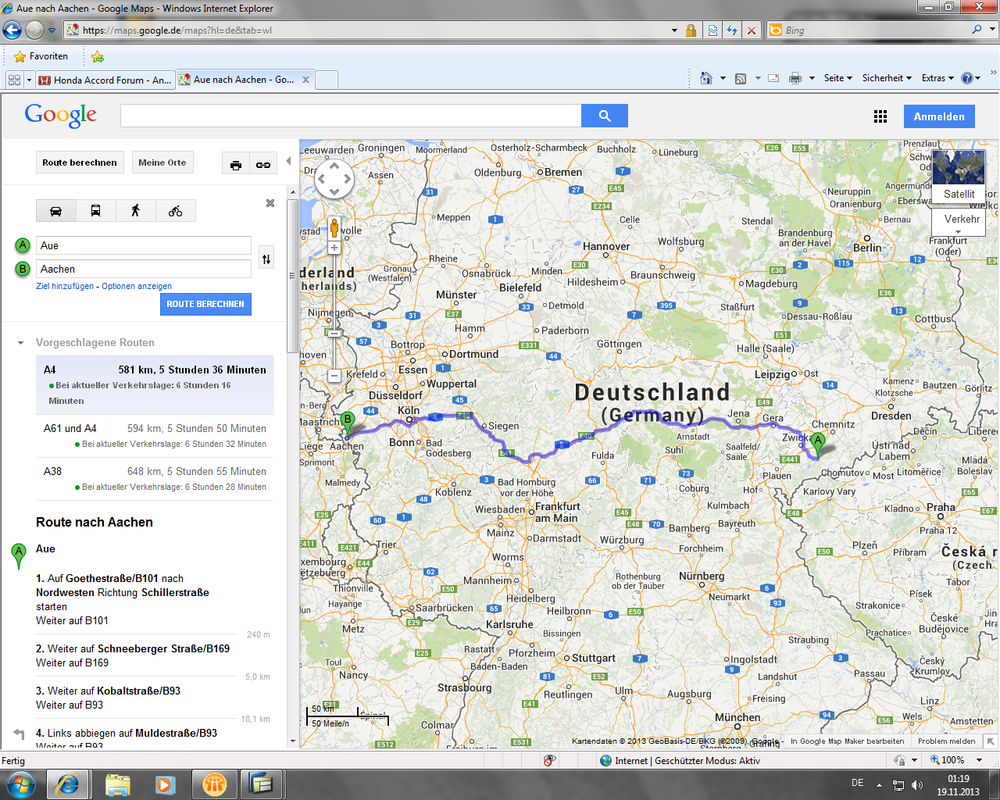Image resolution: width=1000 pixels, height=800 pixels.
Task: Toggle the Satellit map view
Action: click(958, 194)
